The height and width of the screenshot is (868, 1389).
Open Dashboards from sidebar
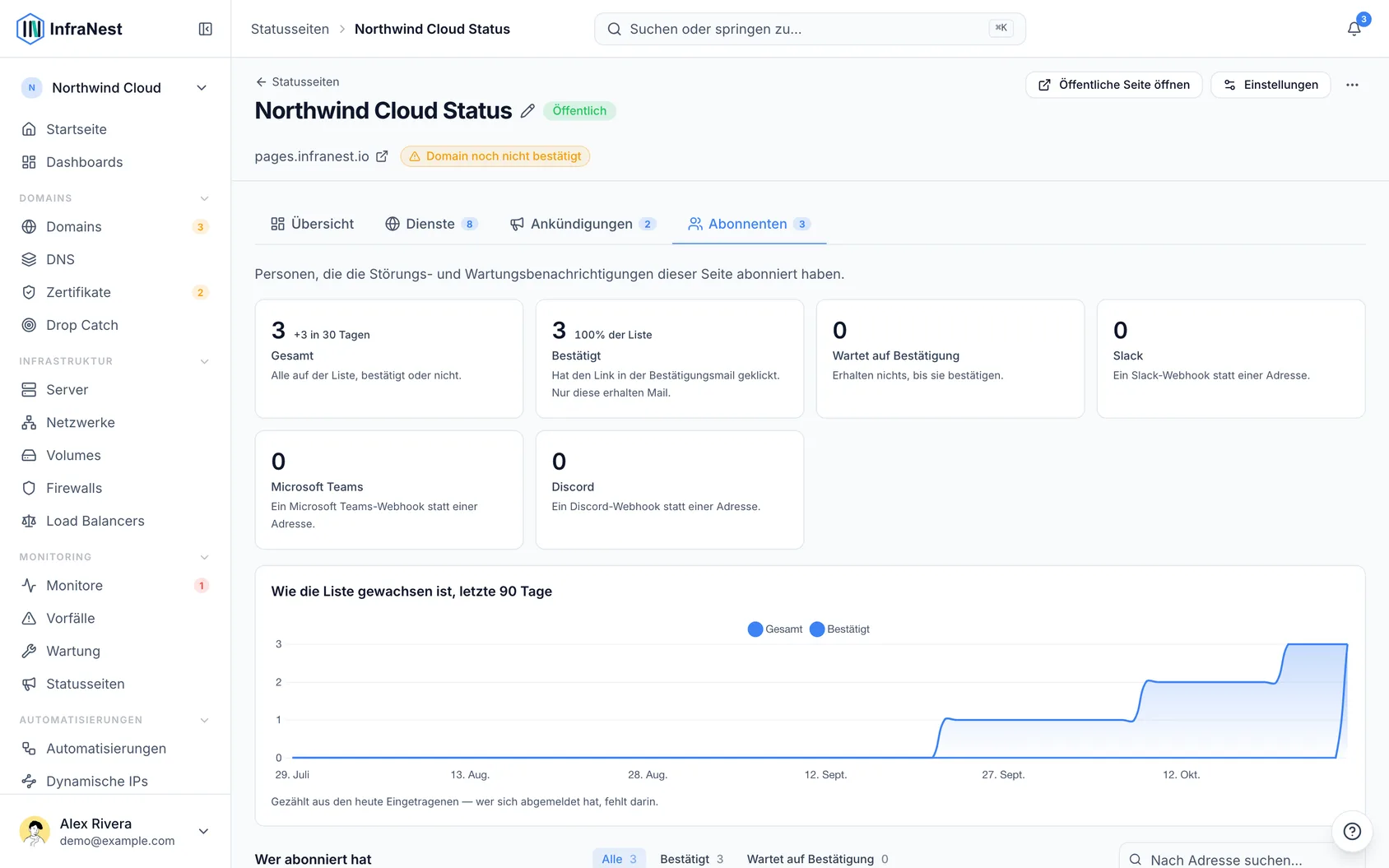tap(115, 162)
